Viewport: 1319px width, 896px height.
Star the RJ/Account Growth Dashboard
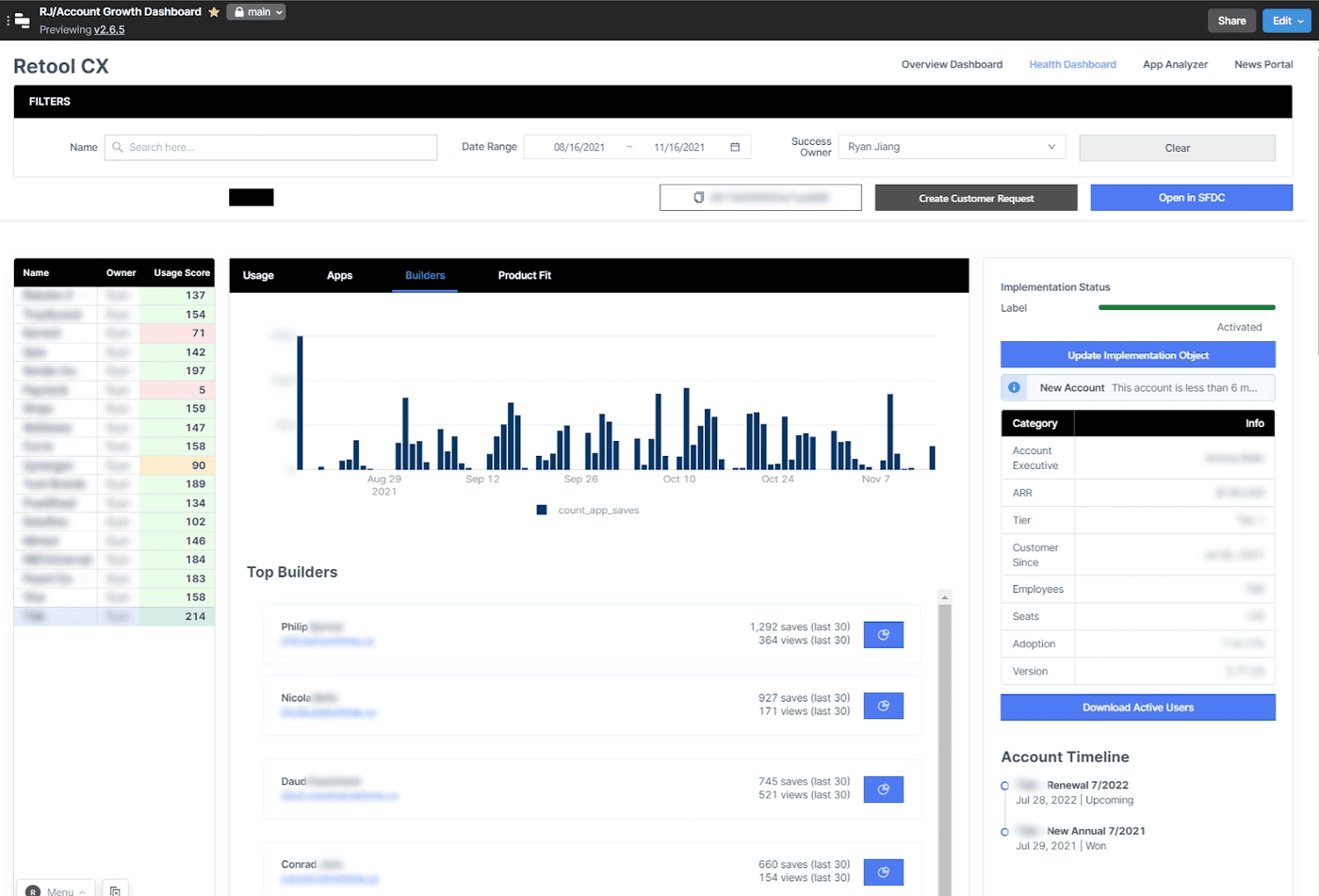[214, 11]
